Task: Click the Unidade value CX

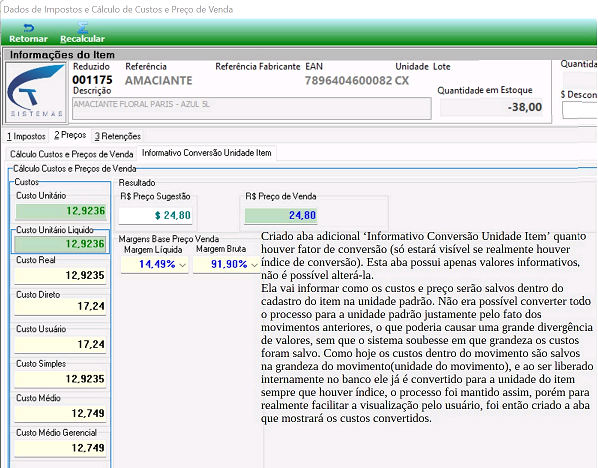Action: [402, 80]
